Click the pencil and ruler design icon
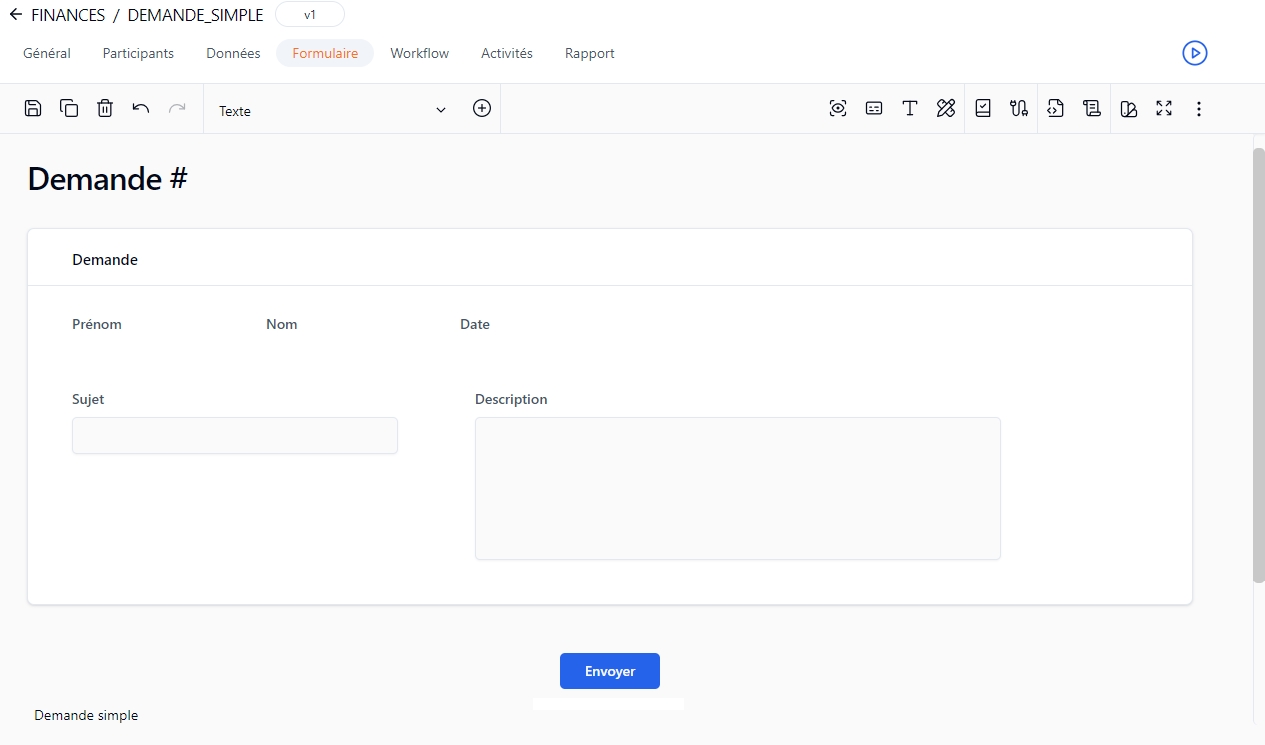Viewport: 1265px width, 745px height. pyautogui.click(x=946, y=109)
